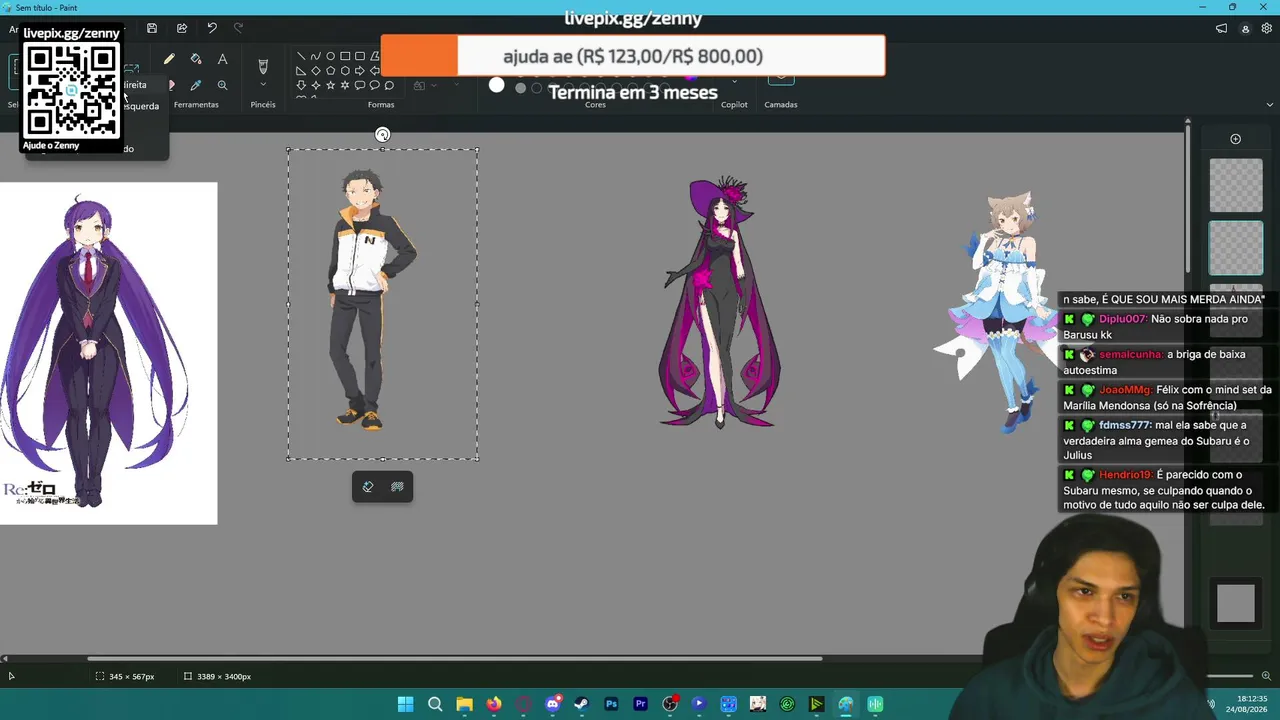1280x720 pixels.
Task: Open the Windows Start menu
Action: [405, 704]
